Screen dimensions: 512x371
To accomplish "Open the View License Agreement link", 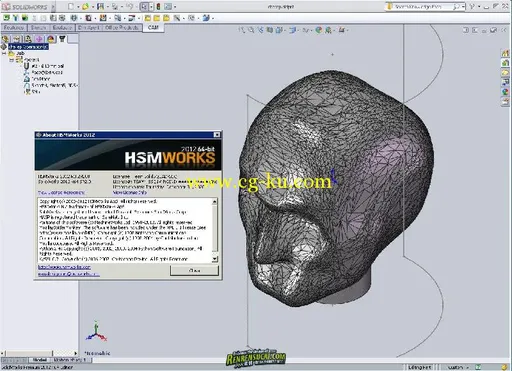I will 61,193.
